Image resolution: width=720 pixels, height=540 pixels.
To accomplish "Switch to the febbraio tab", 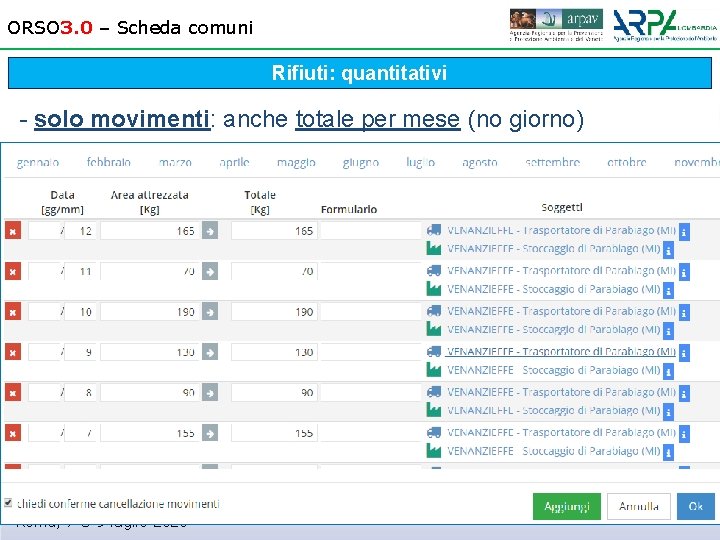I will coord(109,162).
